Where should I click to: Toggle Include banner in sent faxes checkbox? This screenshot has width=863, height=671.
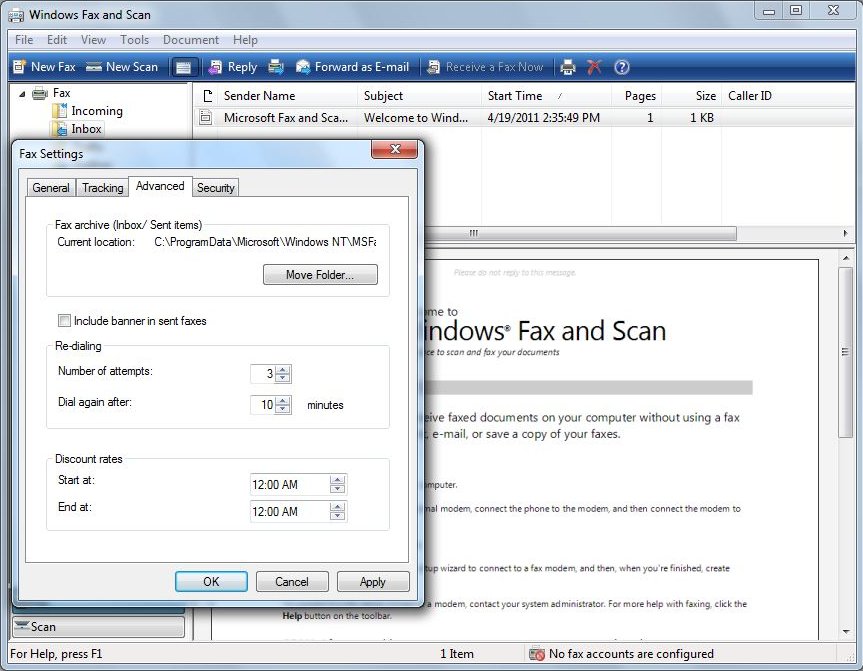point(64,320)
